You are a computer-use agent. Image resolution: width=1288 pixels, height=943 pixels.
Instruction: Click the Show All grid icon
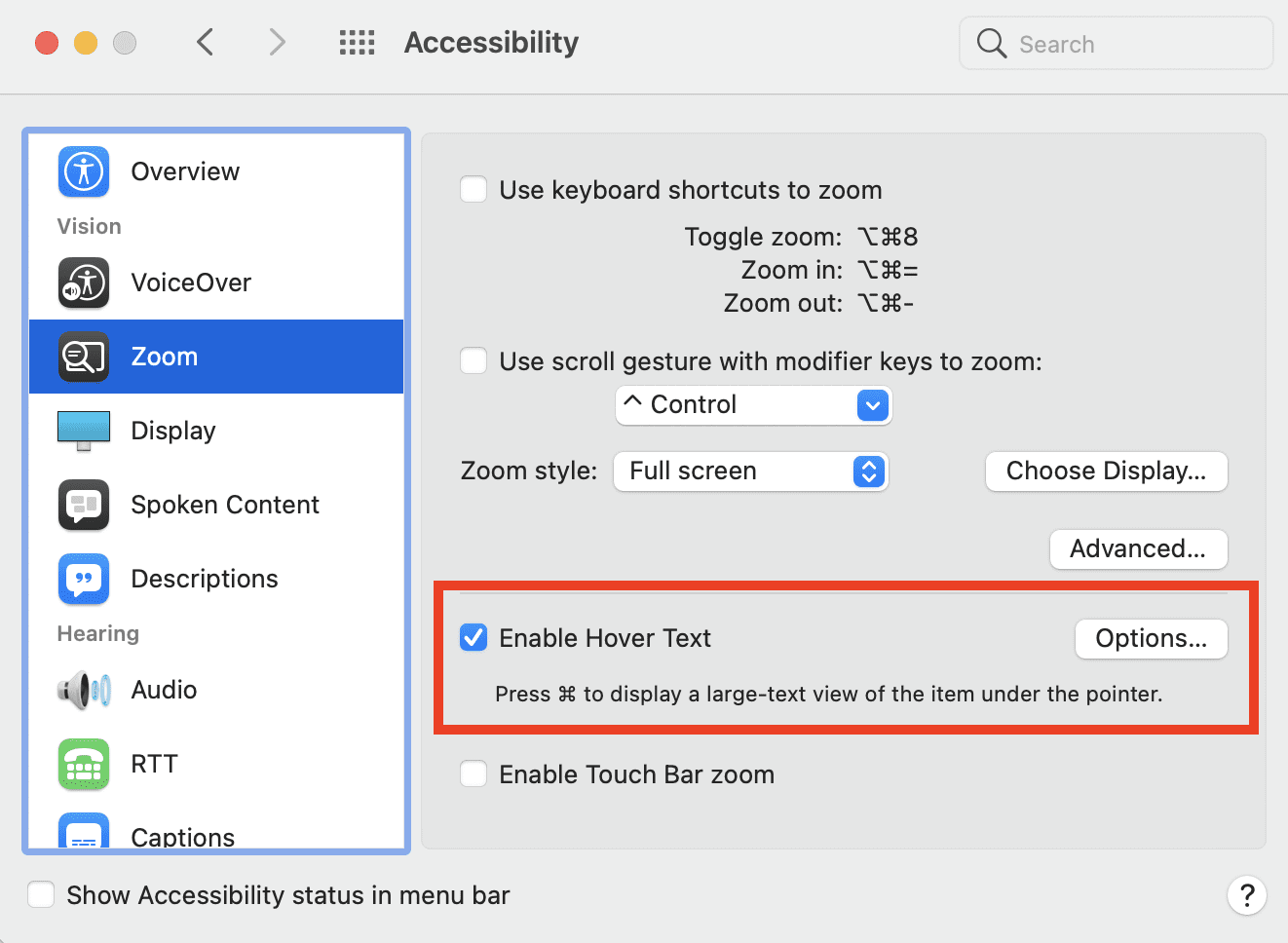tap(357, 43)
